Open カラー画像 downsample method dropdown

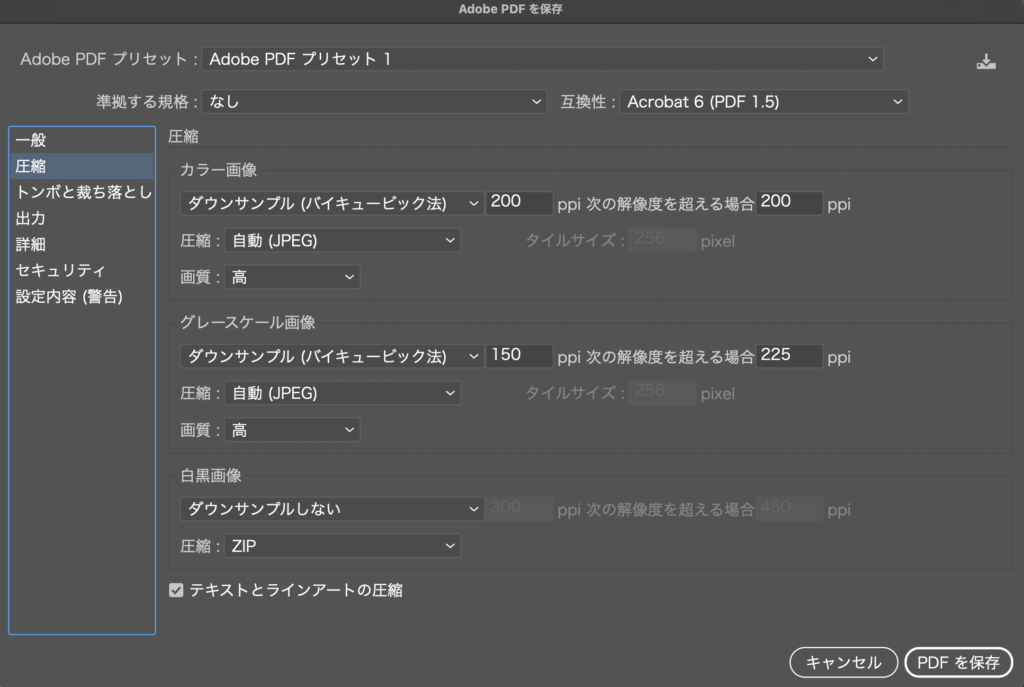332,203
